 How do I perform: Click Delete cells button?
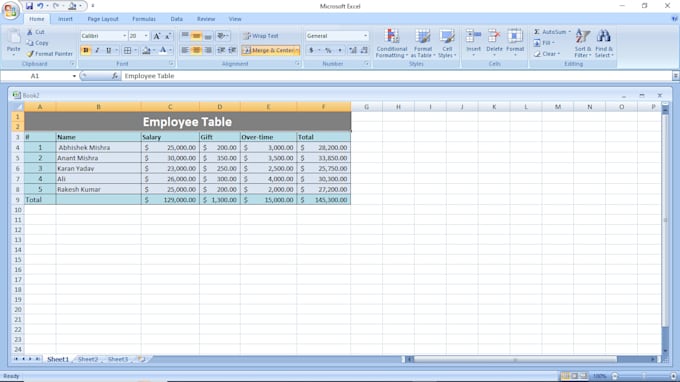tap(494, 42)
